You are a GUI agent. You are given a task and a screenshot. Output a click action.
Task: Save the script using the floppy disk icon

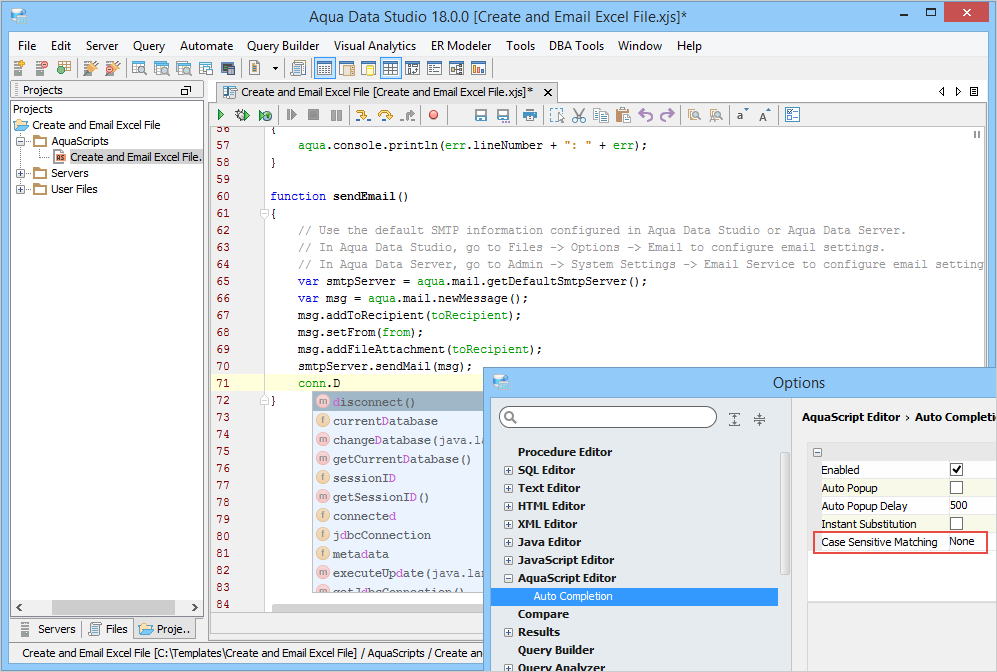tap(480, 116)
